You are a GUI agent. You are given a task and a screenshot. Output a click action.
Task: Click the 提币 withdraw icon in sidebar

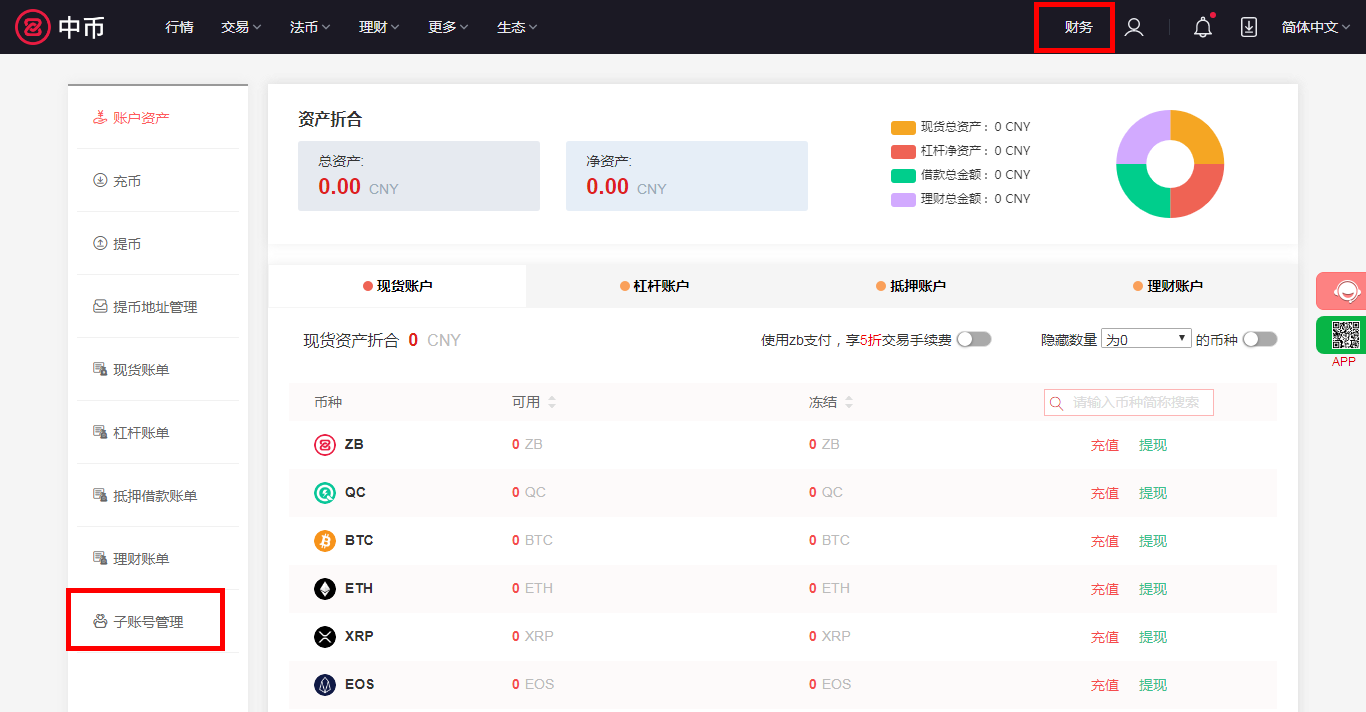(100, 244)
